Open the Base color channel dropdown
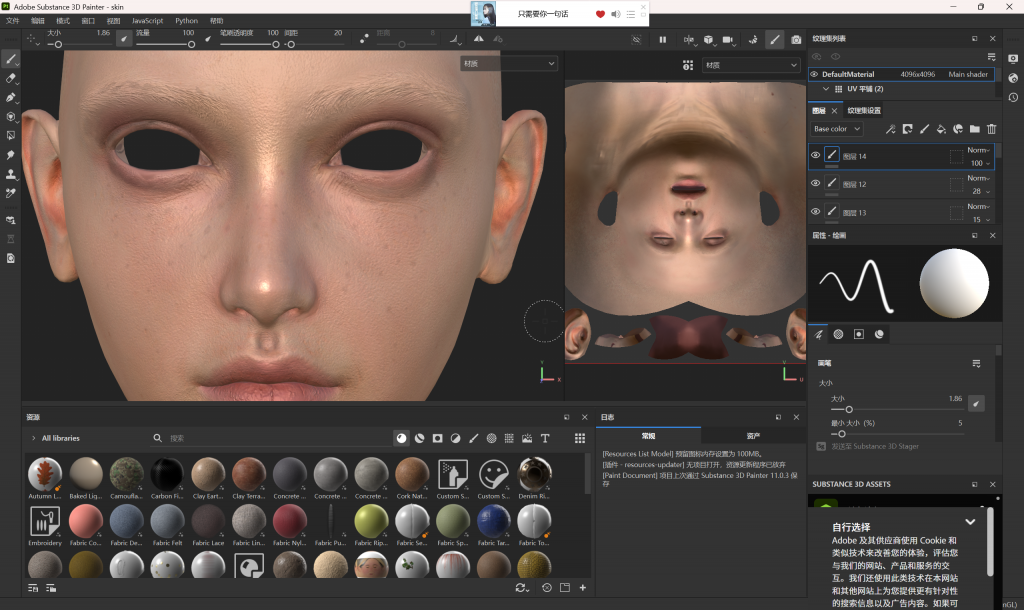Viewport: 1024px width, 610px height. coord(837,129)
